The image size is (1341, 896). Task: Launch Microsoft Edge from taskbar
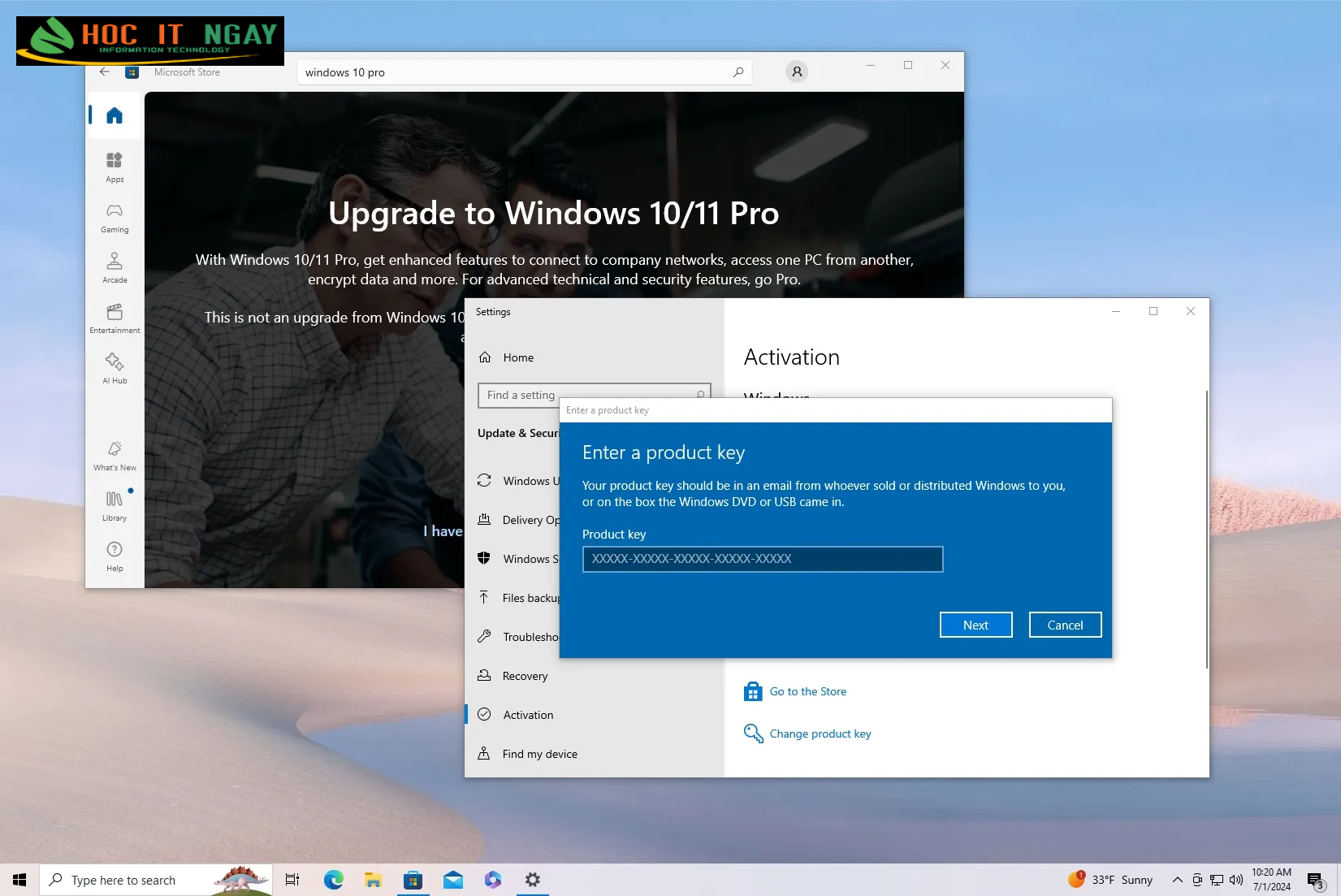(333, 880)
